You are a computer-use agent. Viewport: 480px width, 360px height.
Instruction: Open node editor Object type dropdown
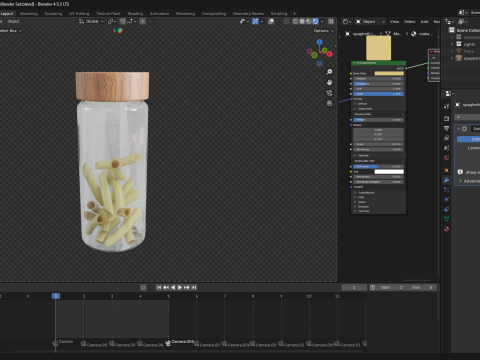point(370,22)
